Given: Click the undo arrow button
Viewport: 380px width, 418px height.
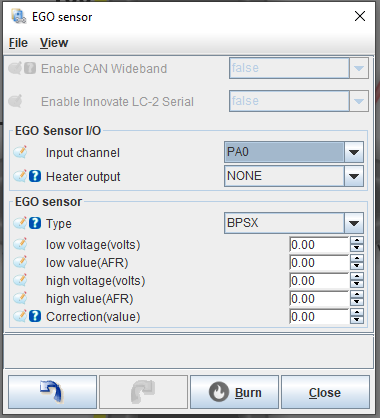Looking at the screenshot, I should click(x=52, y=392).
